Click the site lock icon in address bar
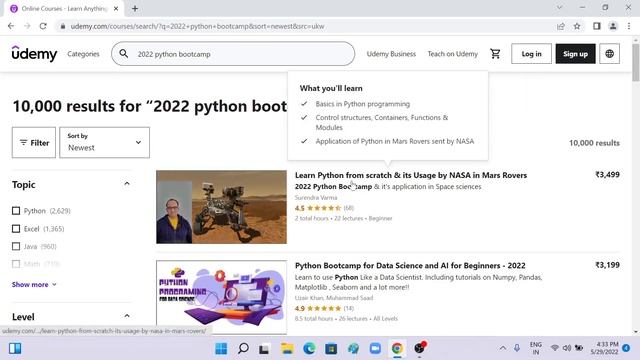The image size is (640, 360). [62, 26]
